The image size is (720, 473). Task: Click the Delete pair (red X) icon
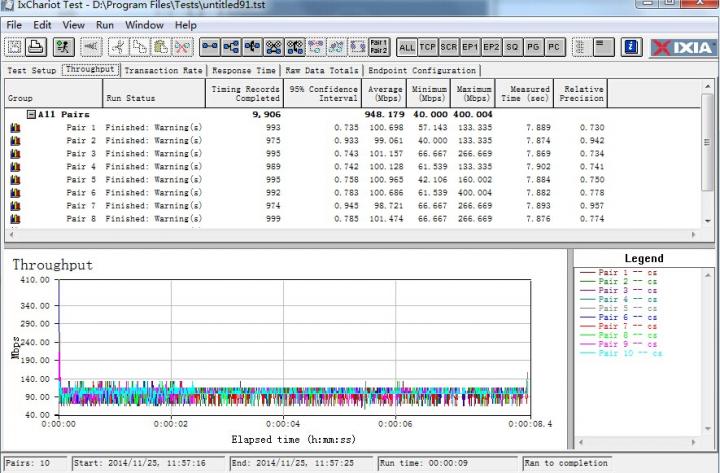click(x=182, y=47)
